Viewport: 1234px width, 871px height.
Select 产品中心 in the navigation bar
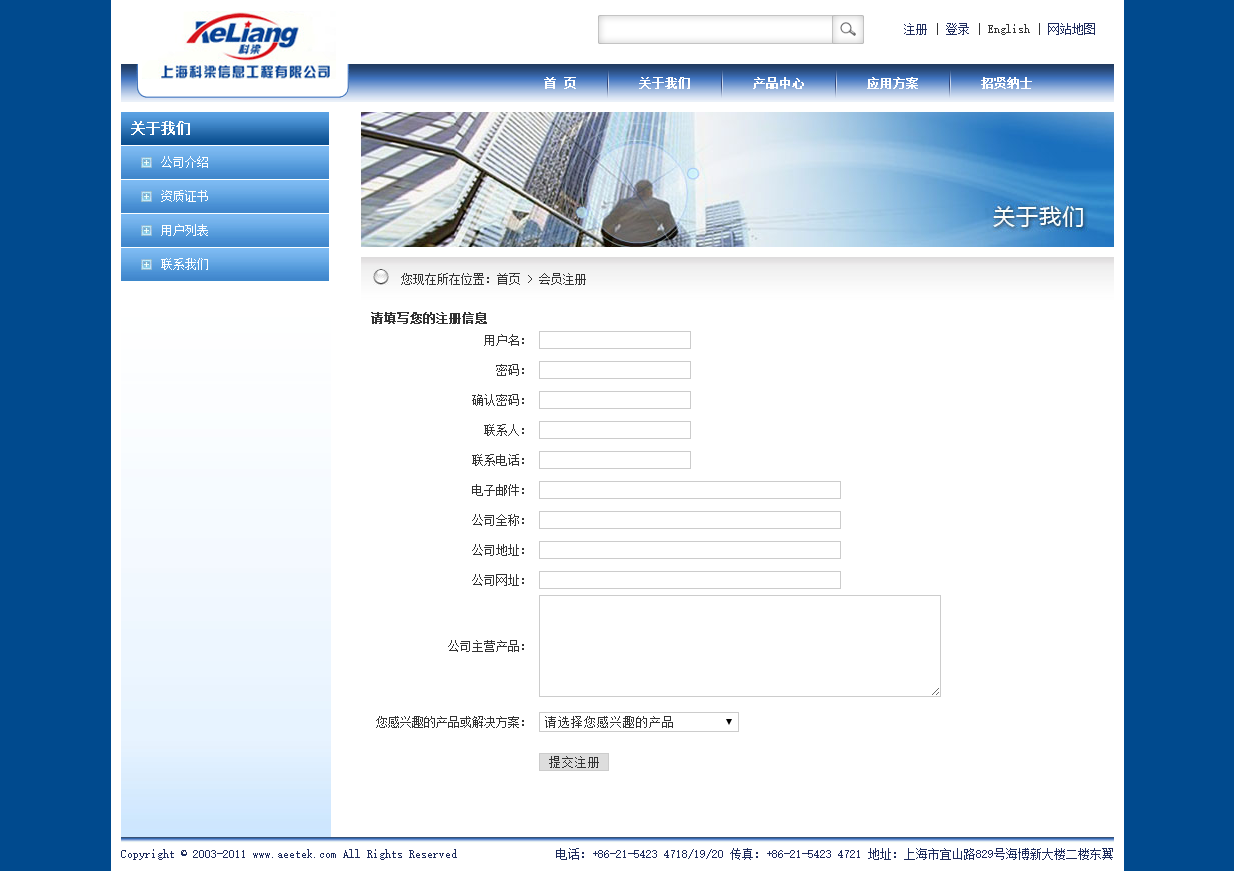tap(778, 84)
